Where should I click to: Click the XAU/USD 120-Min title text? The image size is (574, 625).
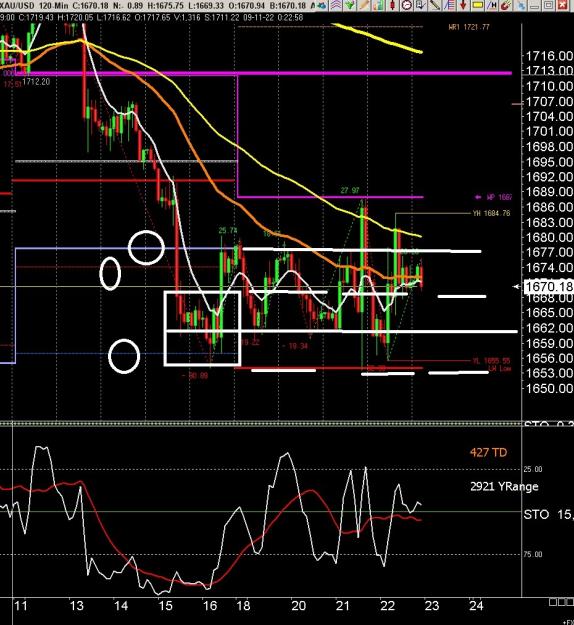click(x=35, y=6)
